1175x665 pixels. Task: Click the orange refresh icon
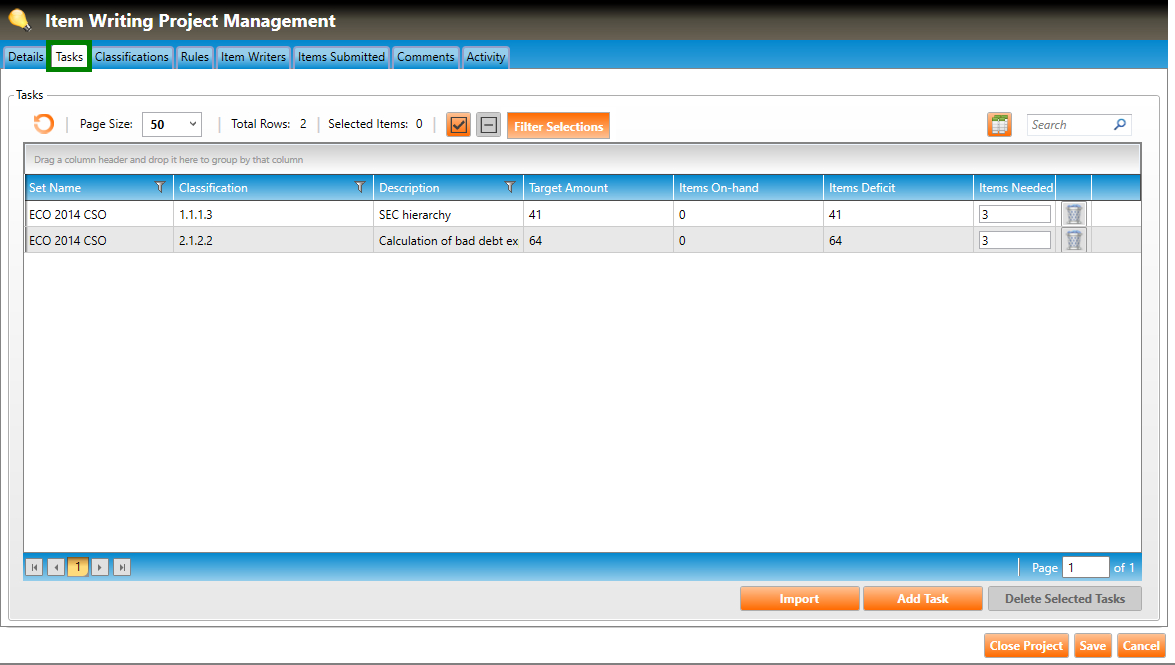pos(43,125)
